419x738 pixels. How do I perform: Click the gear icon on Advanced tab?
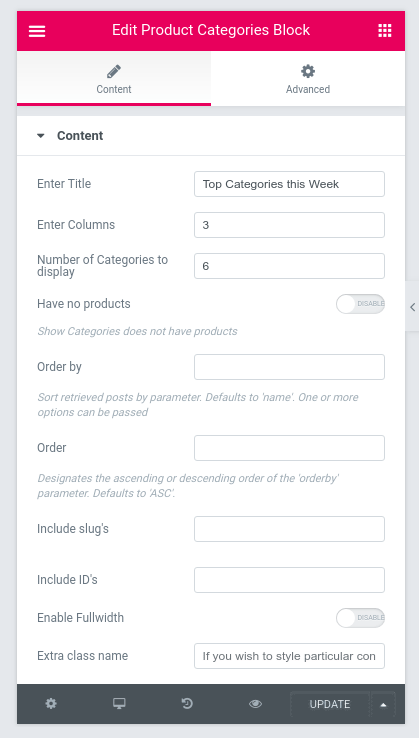tap(308, 72)
